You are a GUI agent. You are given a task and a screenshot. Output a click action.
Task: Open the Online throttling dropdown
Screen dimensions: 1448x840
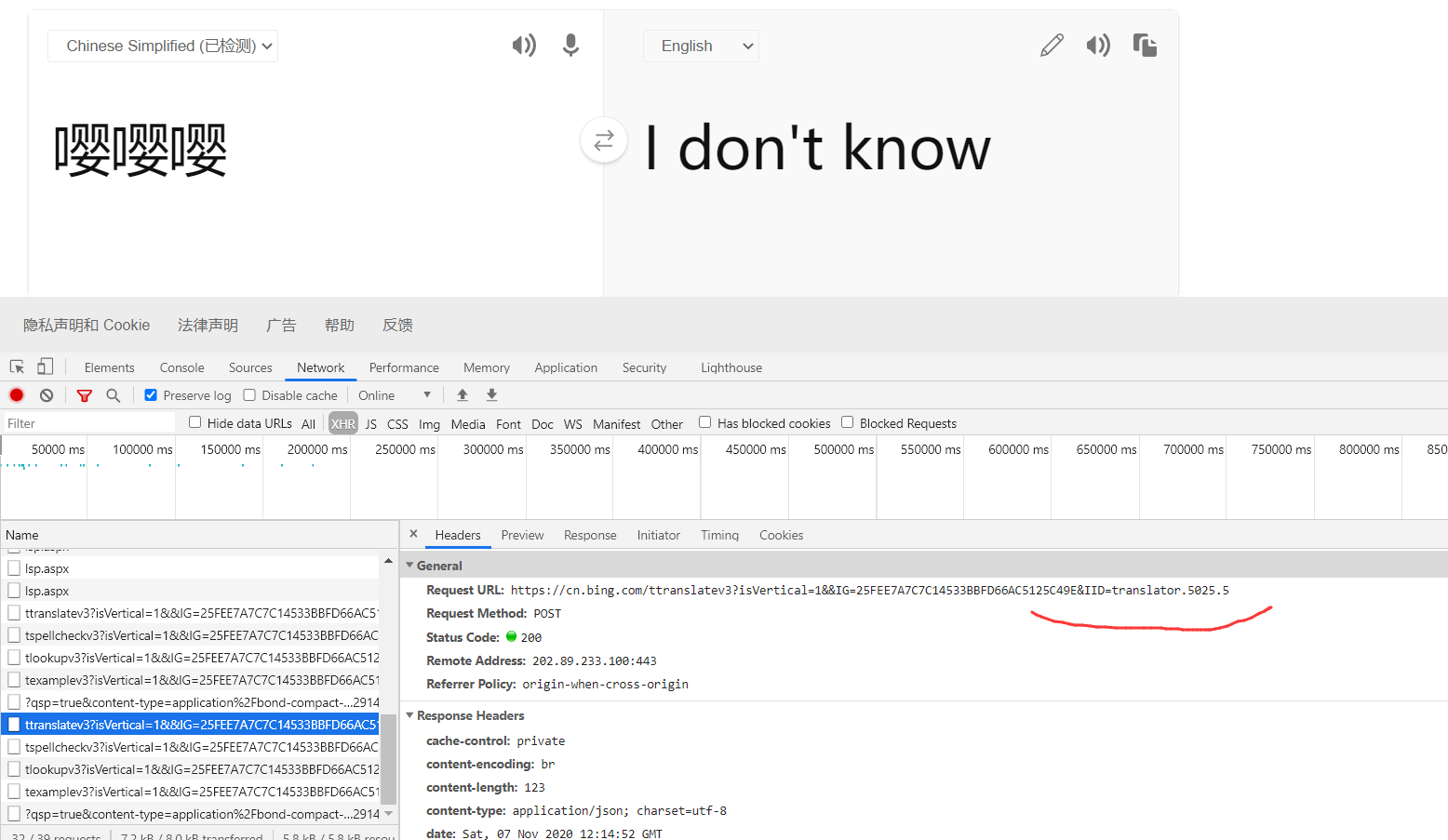(395, 395)
